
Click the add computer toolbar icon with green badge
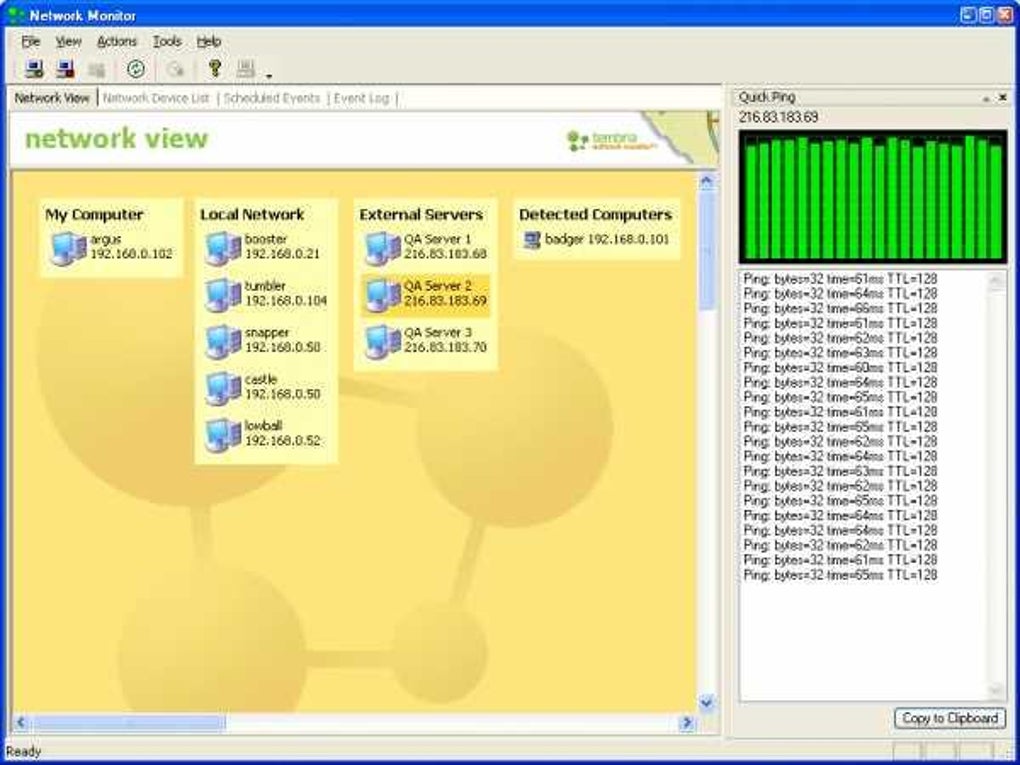34,68
